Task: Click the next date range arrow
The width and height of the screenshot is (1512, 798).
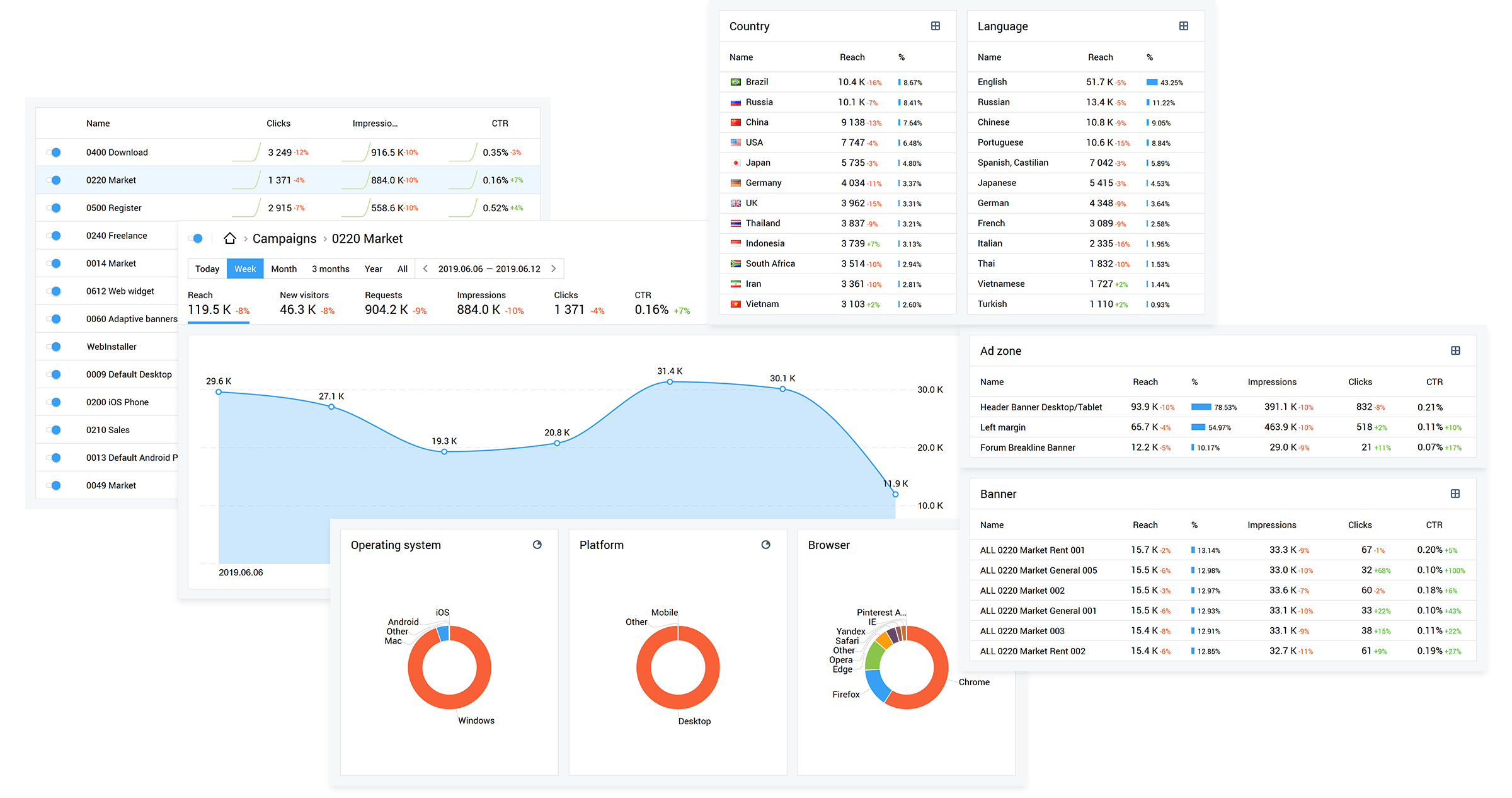Action: tap(554, 268)
